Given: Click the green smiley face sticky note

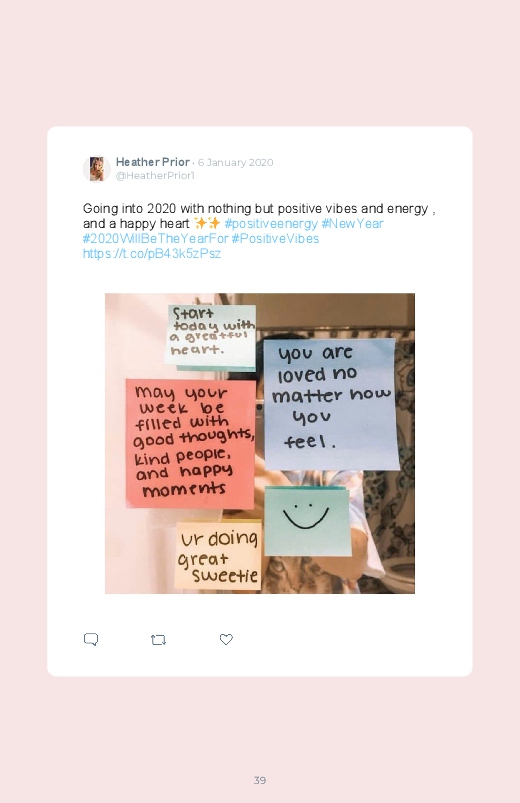Looking at the screenshot, I should (x=307, y=521).
